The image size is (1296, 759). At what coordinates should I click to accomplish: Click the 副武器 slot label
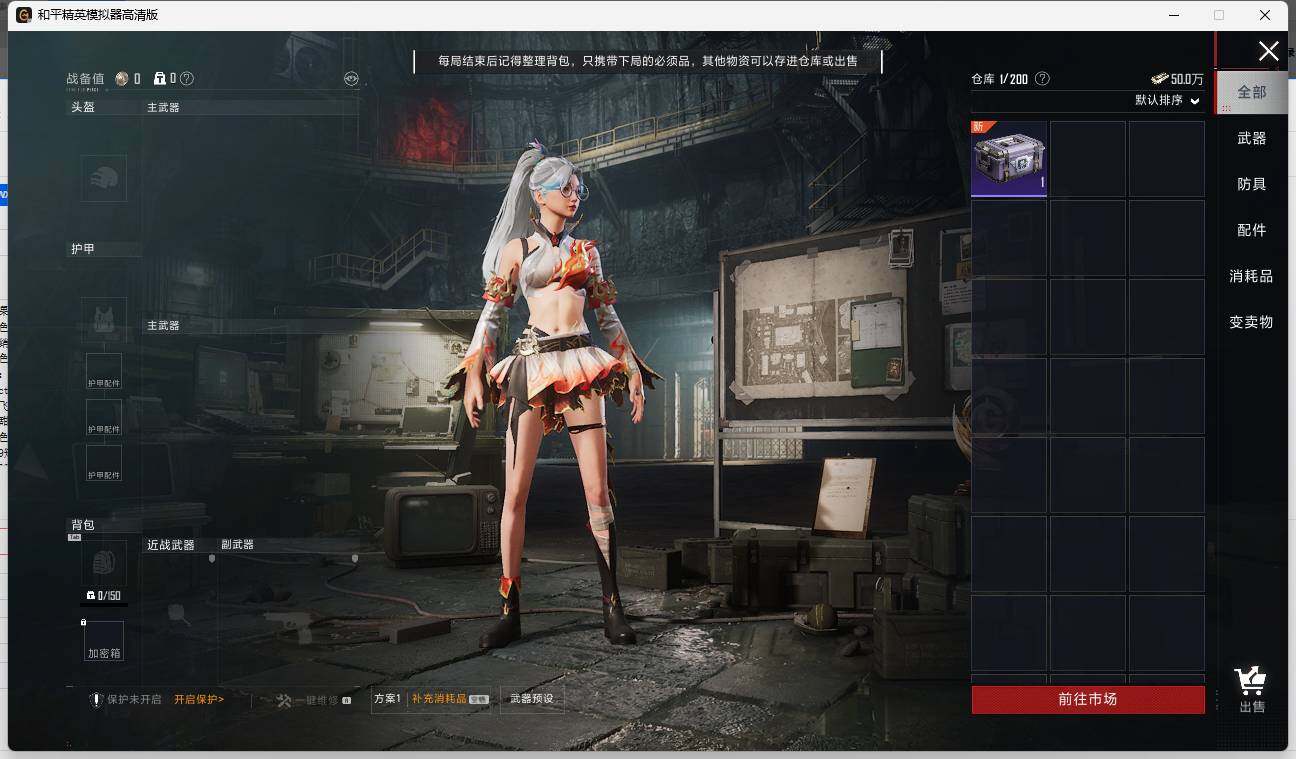tap(238, 545)
